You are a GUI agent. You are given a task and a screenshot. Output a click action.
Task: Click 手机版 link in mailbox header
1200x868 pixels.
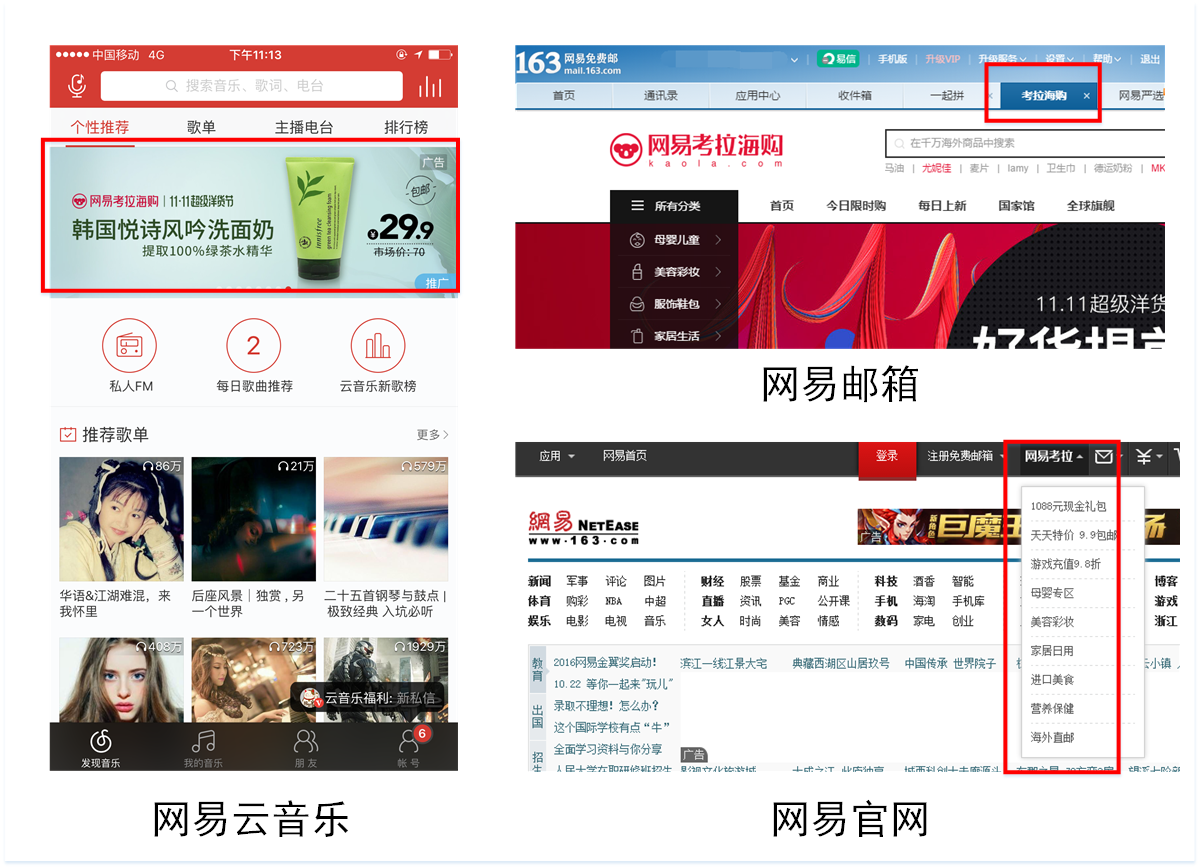(893, 59)
